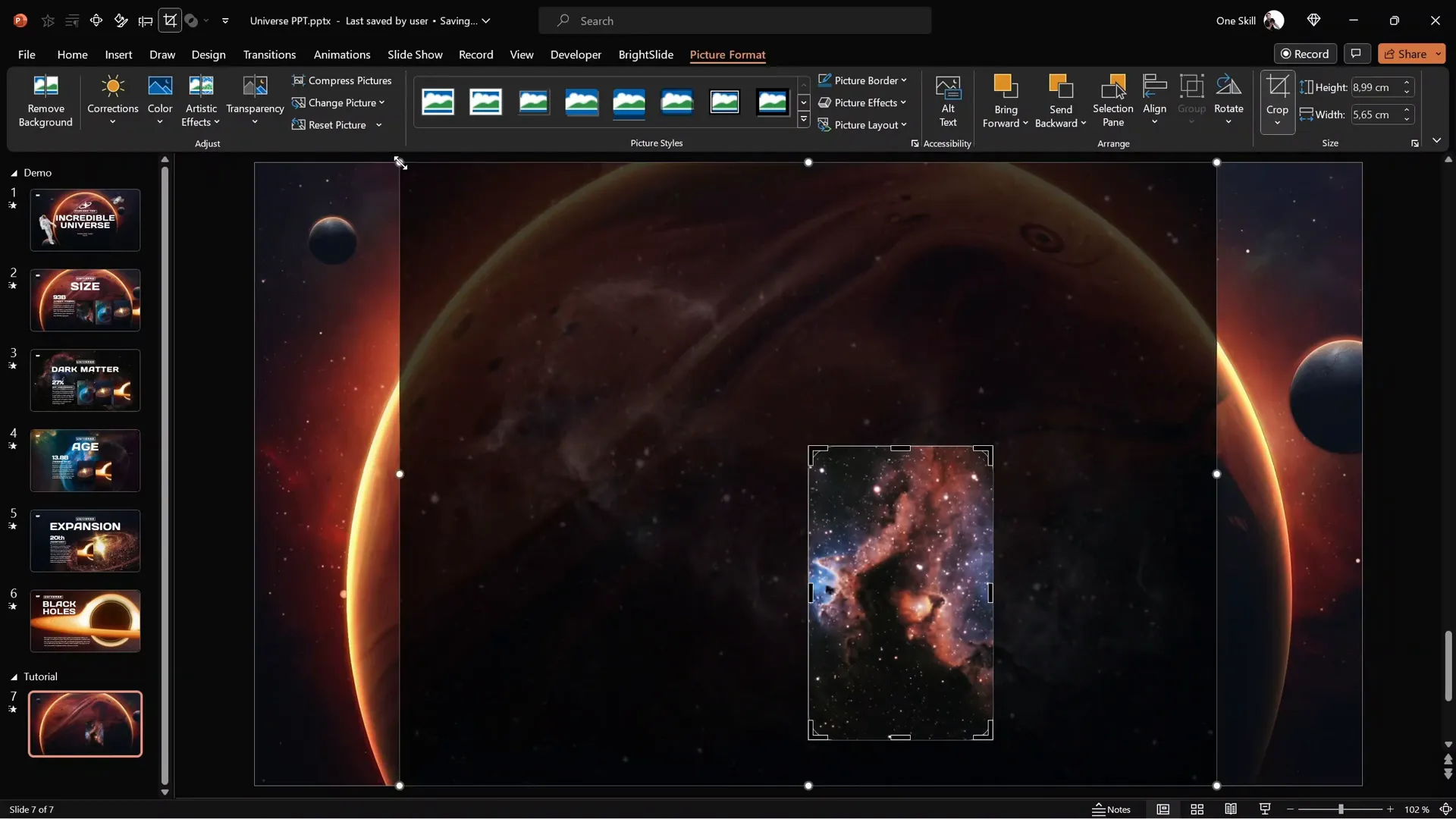Viewport: 1456px width, 819px height.
Task: Select slide 1 Incredible Universe thumbnail
Action: pos(85,220)
